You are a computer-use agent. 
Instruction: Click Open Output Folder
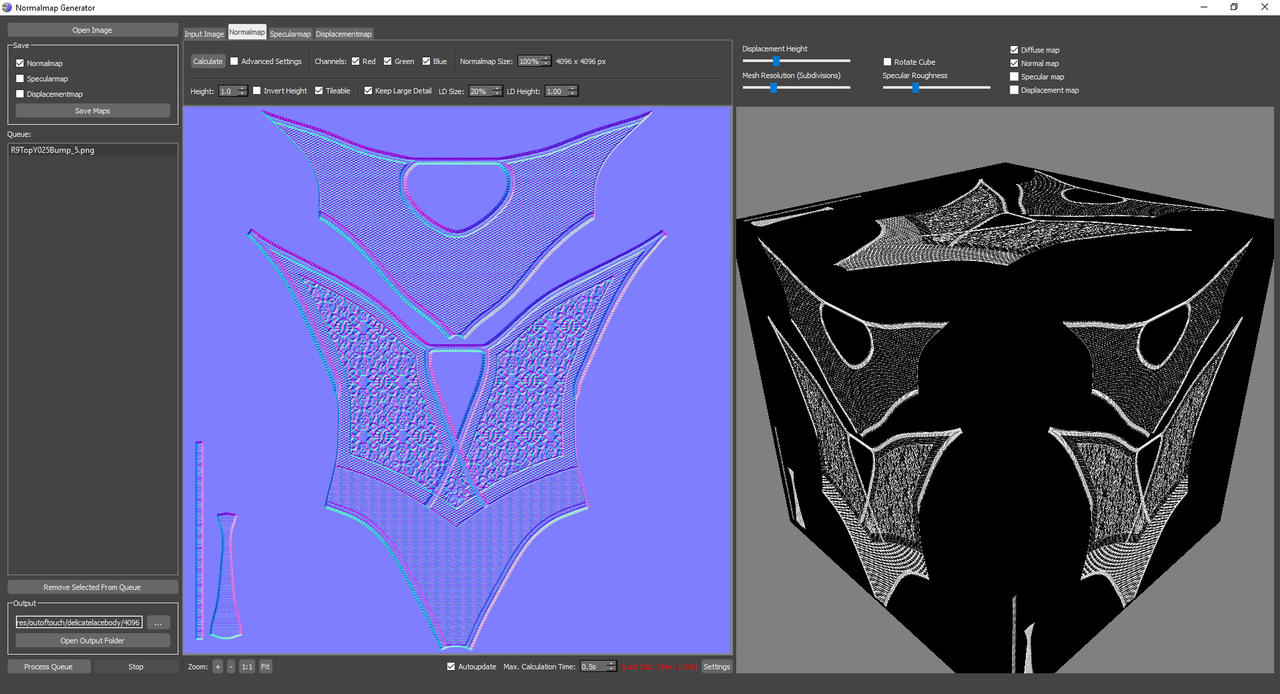(92, 640)
